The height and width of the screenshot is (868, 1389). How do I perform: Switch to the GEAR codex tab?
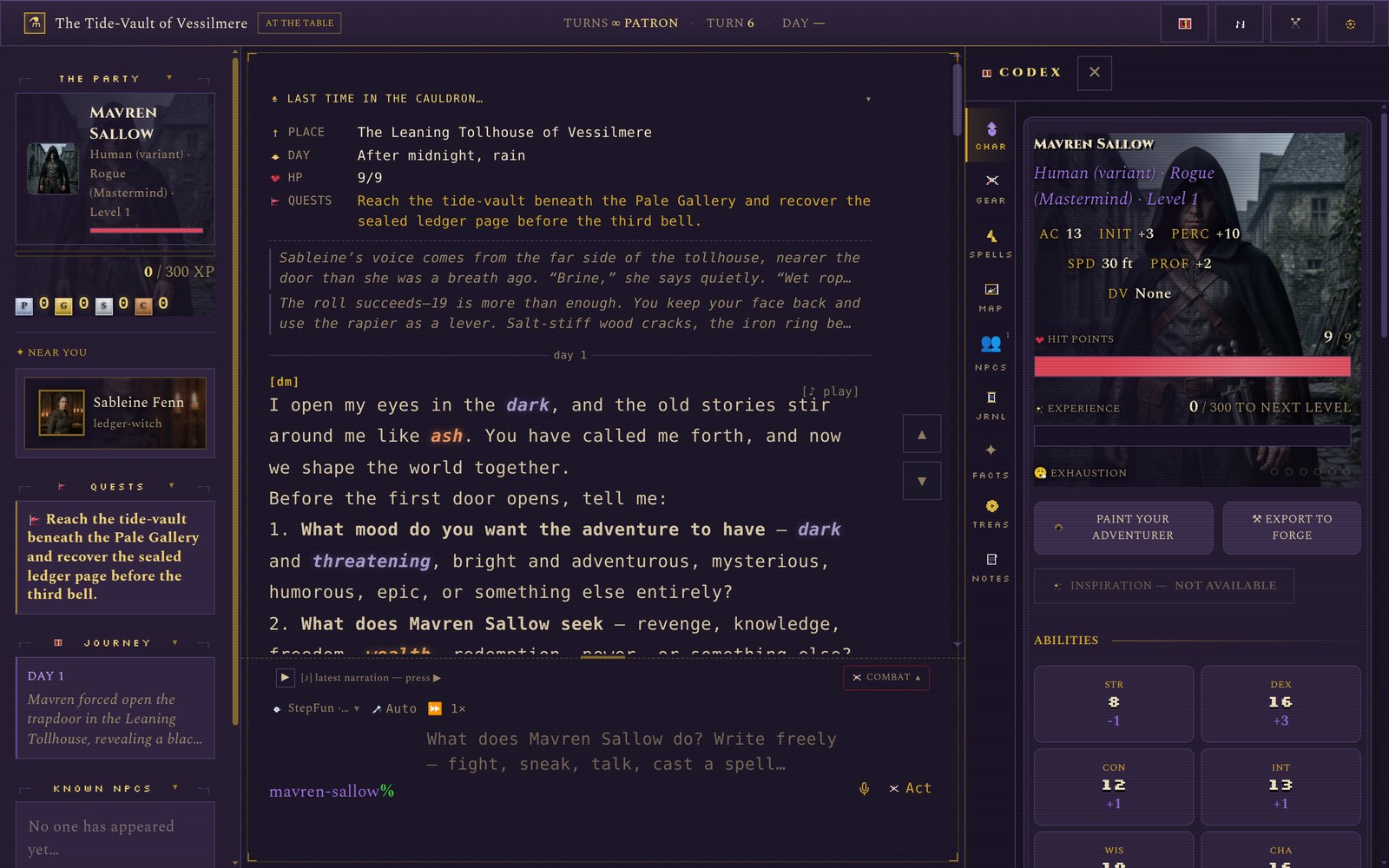991,188
